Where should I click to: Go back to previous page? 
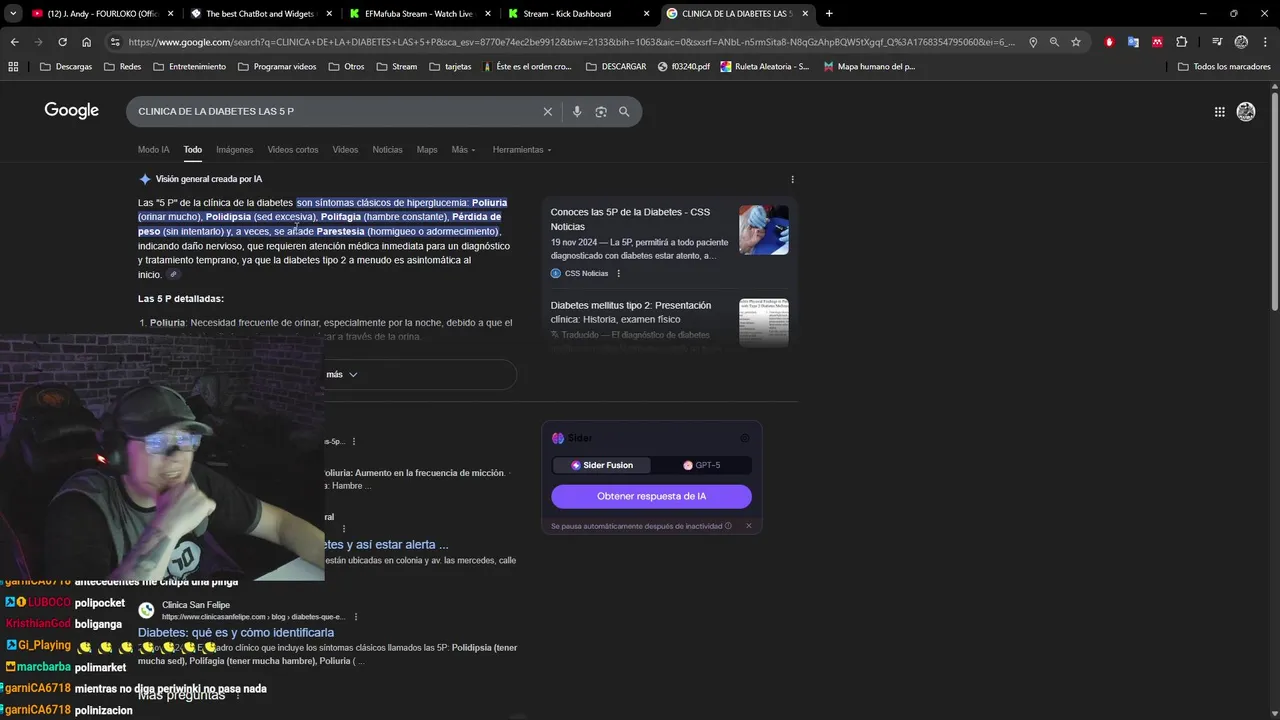pos(14,42)
